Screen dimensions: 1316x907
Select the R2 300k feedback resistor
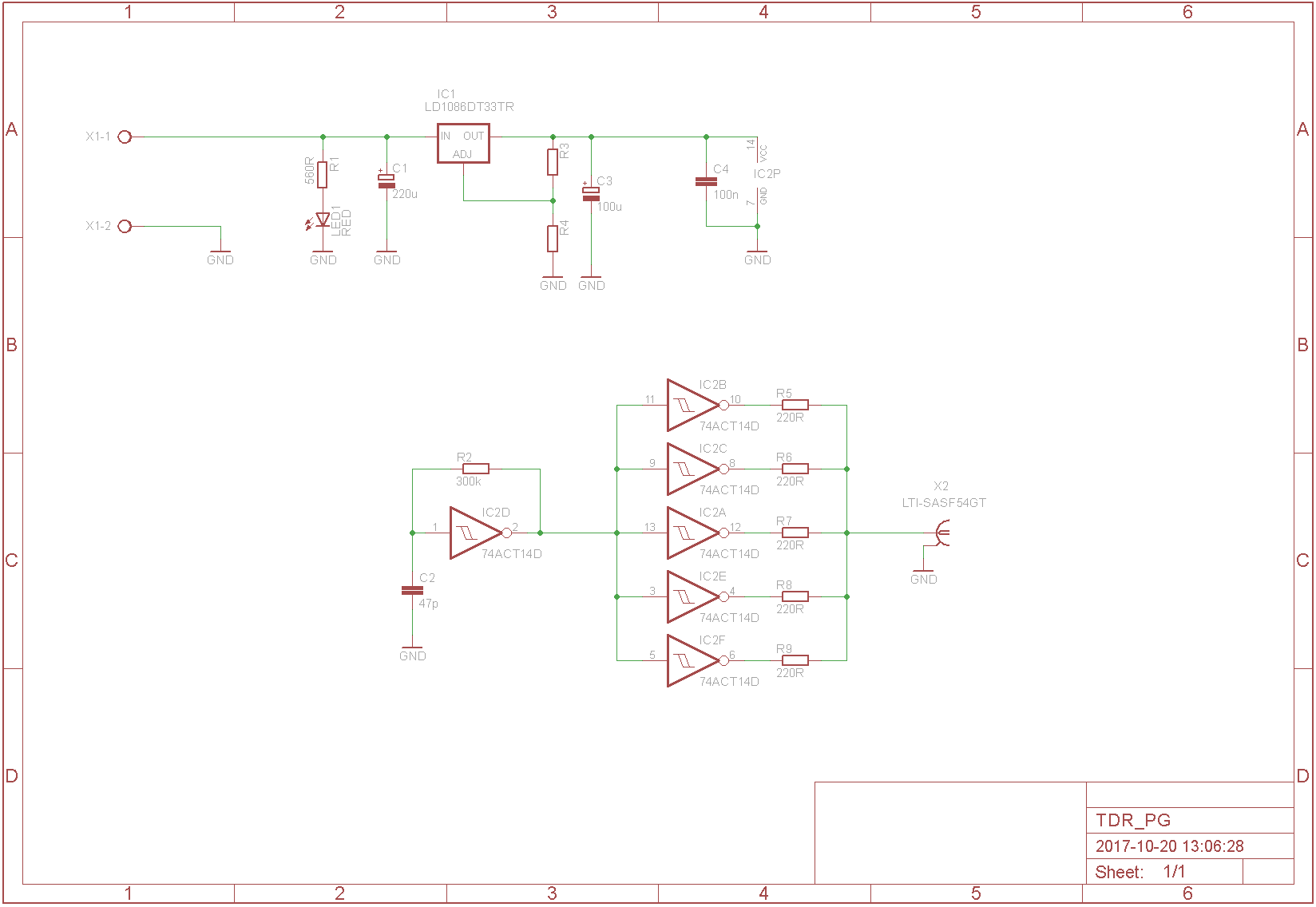coord(476,469)
